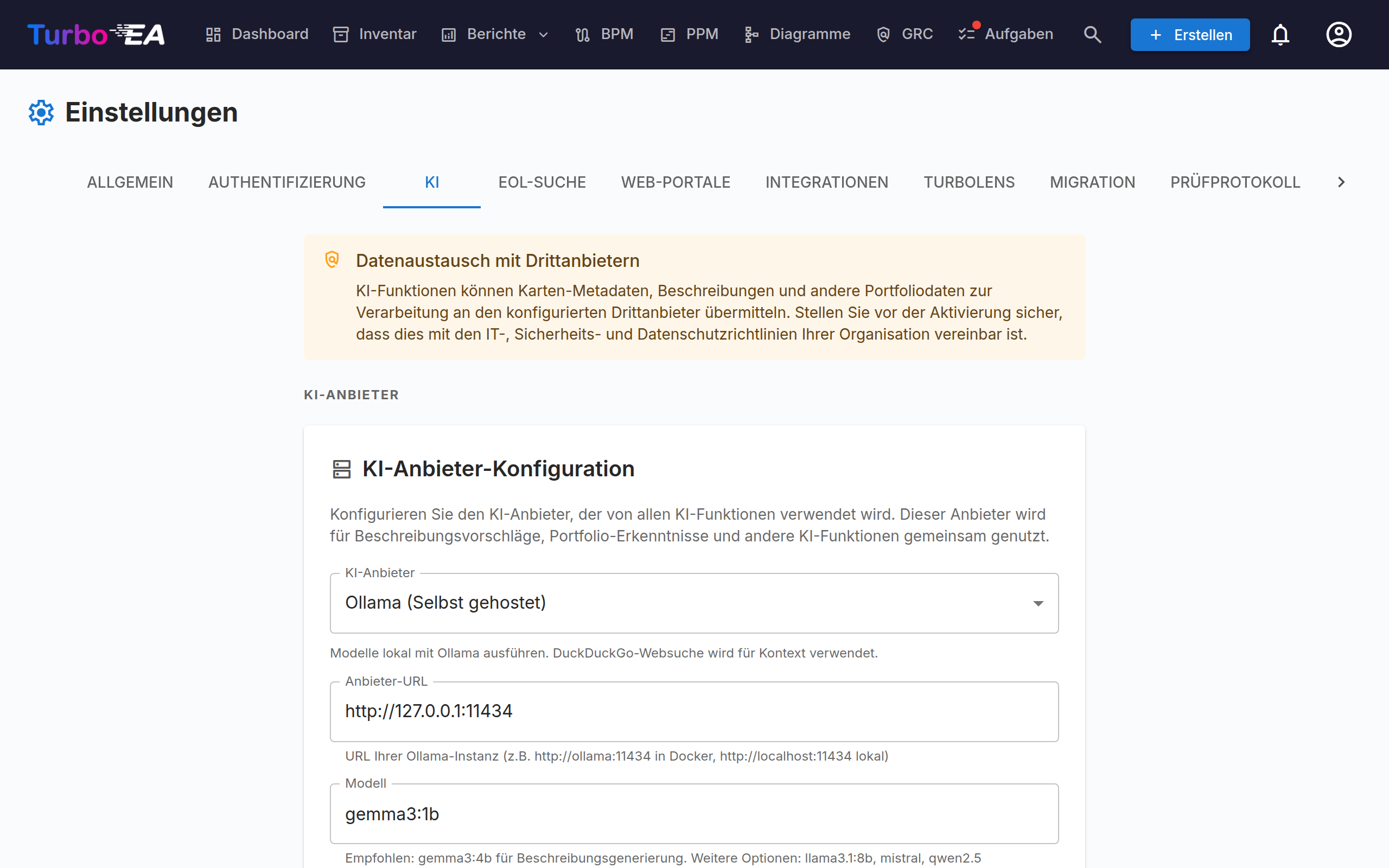Open the KI-Anbieter dropdown showing Ollama
This screenshot has width=1389, height=868.
(x=694, y=603)
